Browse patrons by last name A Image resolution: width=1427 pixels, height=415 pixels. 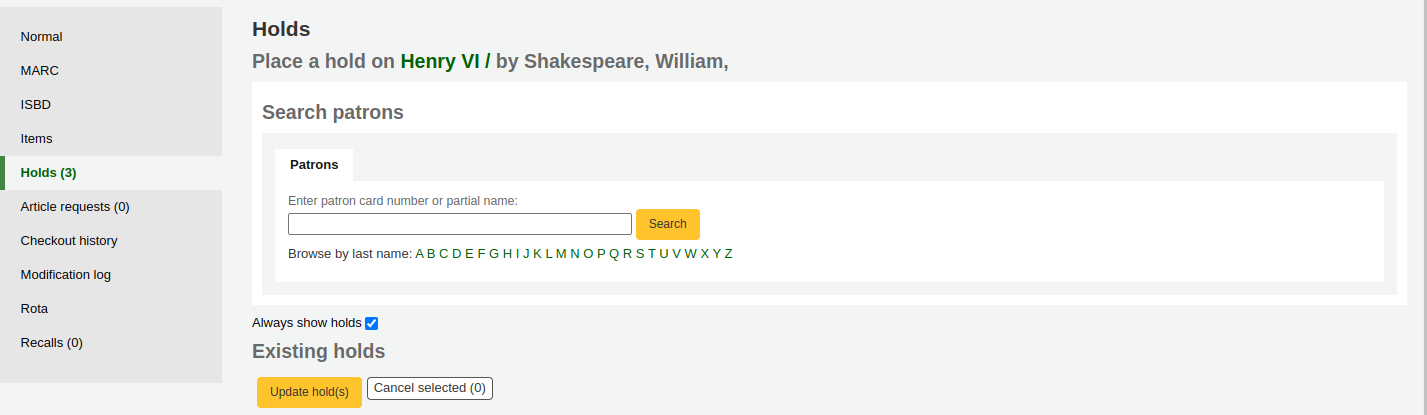coord(419,254)
